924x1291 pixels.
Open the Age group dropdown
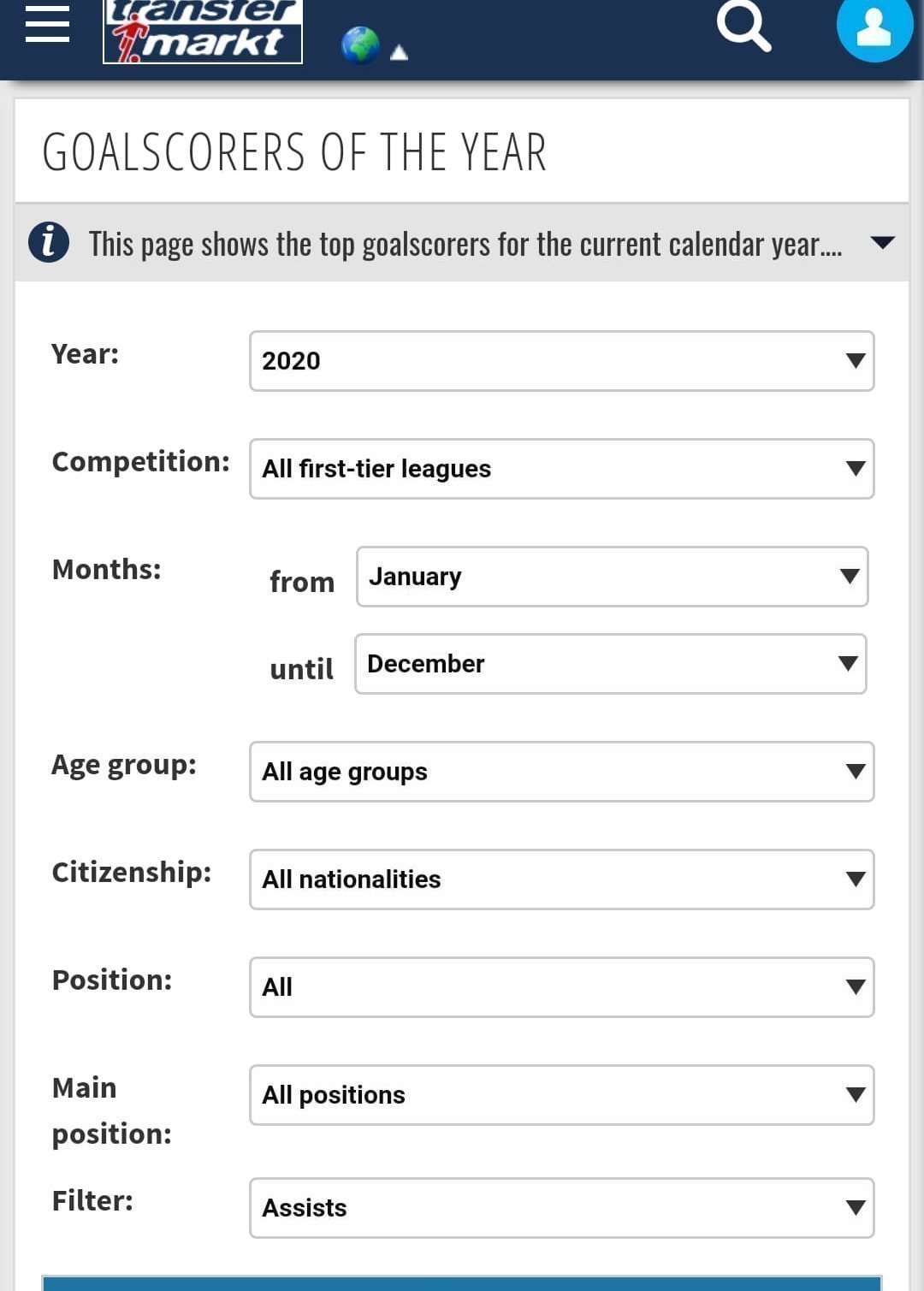(x=561, y=772)
